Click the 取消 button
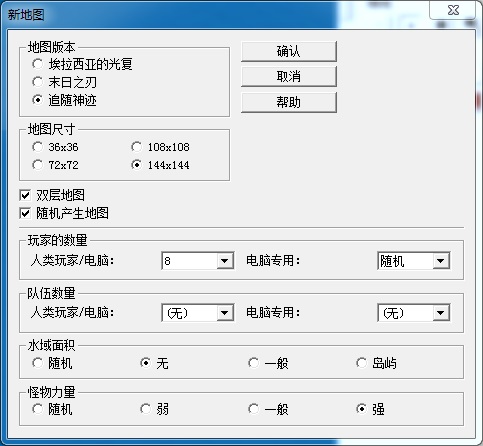Screen dimensions: 483x446 (289, 77)
